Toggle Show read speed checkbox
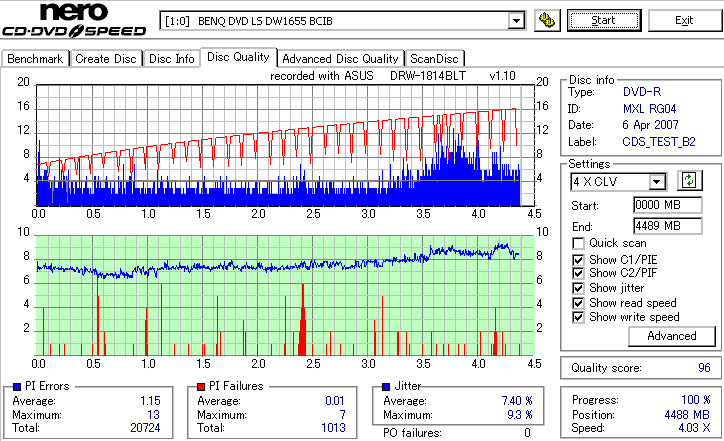 [578, 303]
